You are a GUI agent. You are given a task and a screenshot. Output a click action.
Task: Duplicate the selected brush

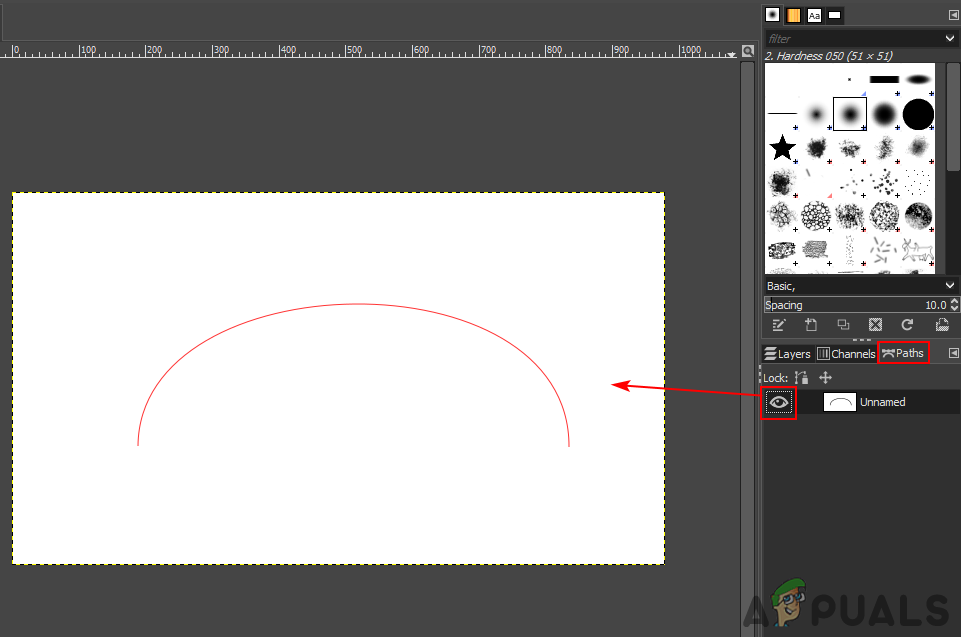click(x=843, y=325)
